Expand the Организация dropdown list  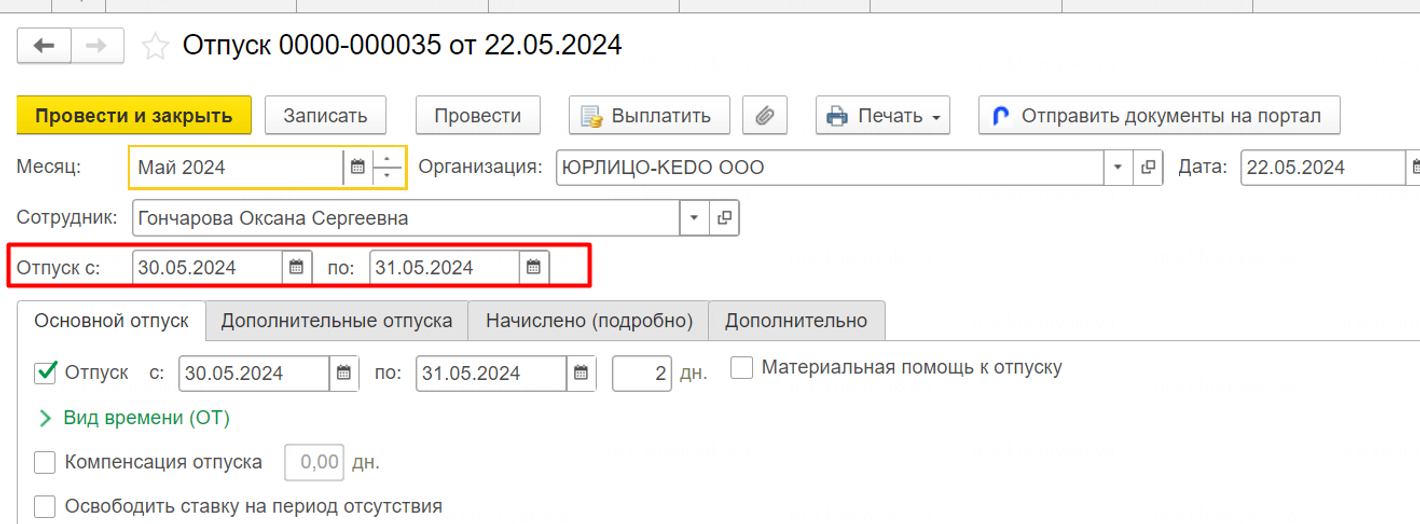coord(1117,168)
